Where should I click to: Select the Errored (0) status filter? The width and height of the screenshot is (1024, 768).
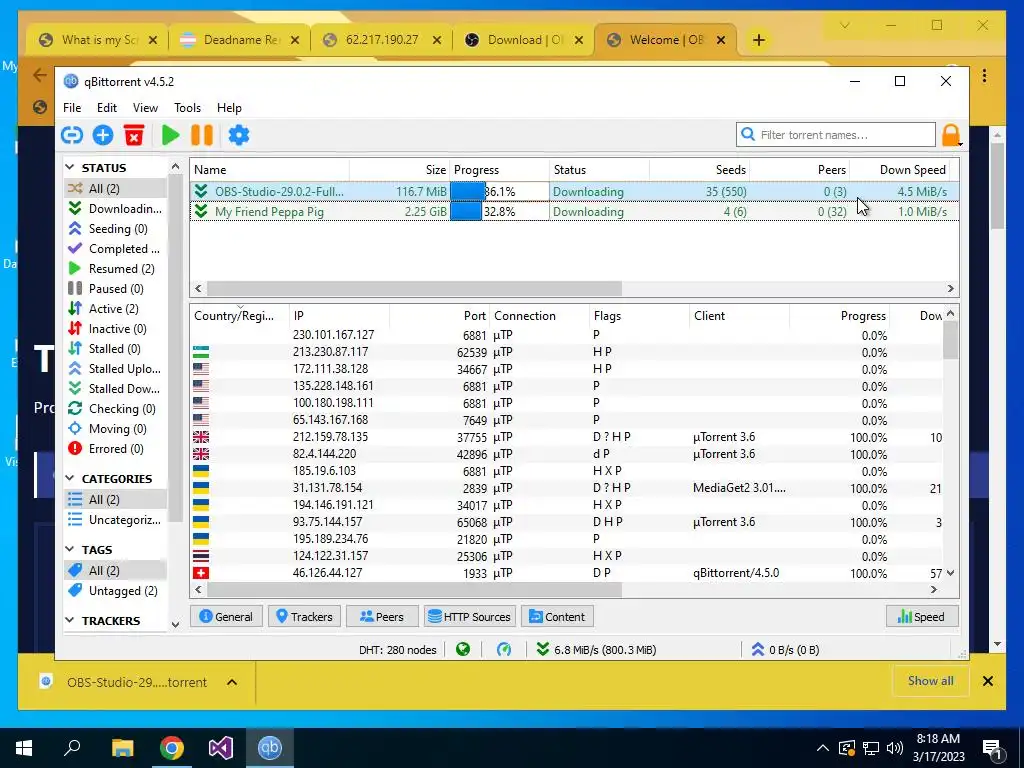click(x=116, y=449)
